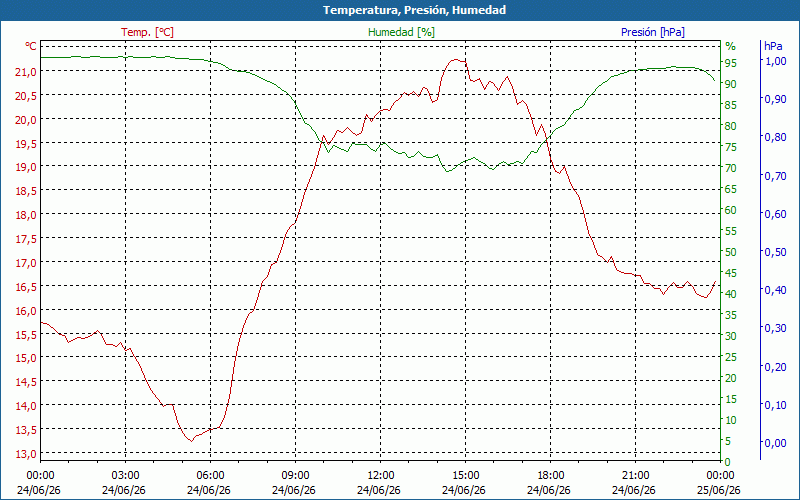
Task: Click the blue 0,20 tick on pressure axis
Action: tap(775, 366)
